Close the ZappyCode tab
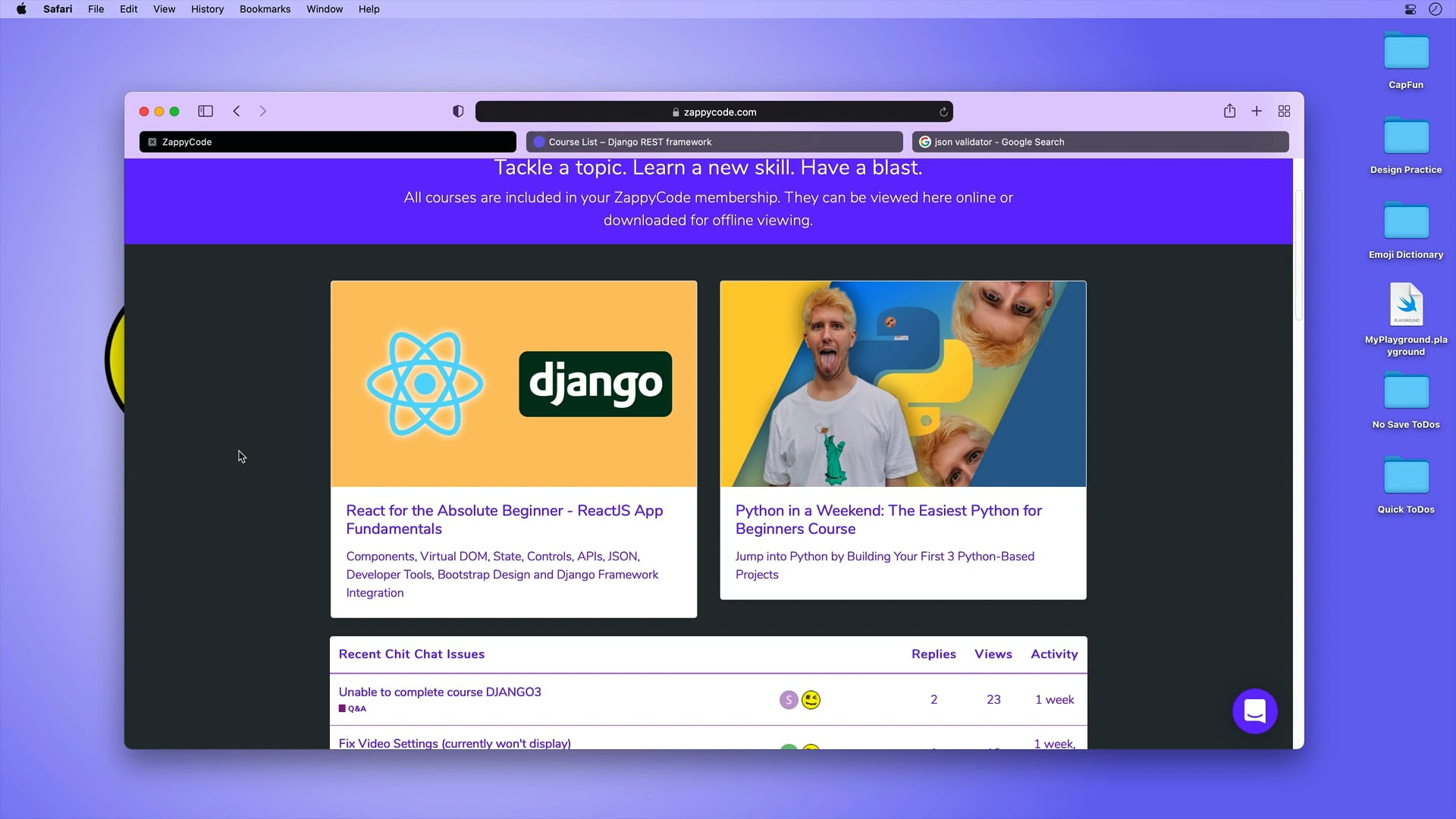This screenshot has height=819, width=1456. click(152, 142)
